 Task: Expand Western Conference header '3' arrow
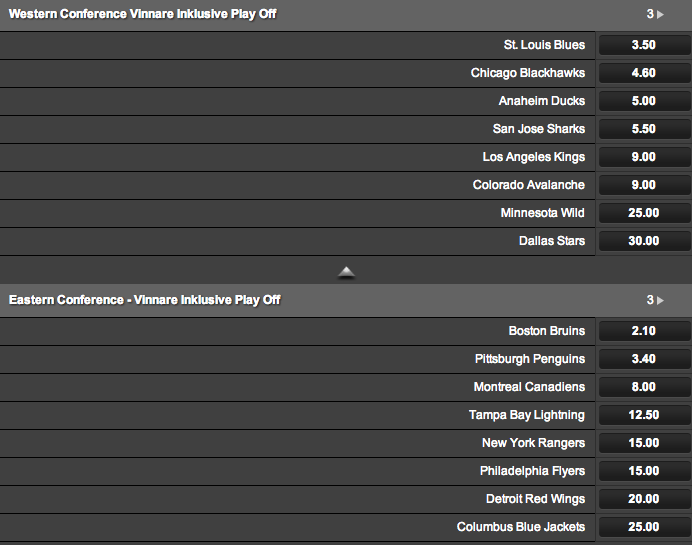coord(655,14)
